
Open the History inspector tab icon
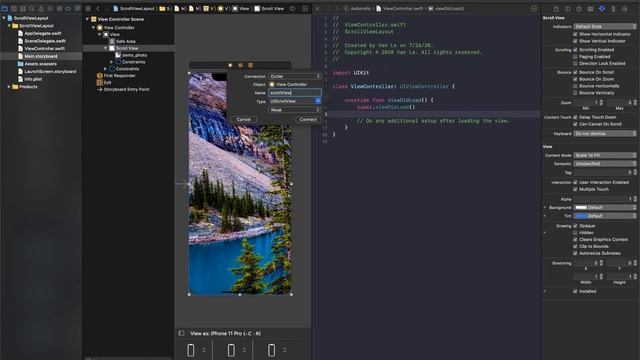568,9
